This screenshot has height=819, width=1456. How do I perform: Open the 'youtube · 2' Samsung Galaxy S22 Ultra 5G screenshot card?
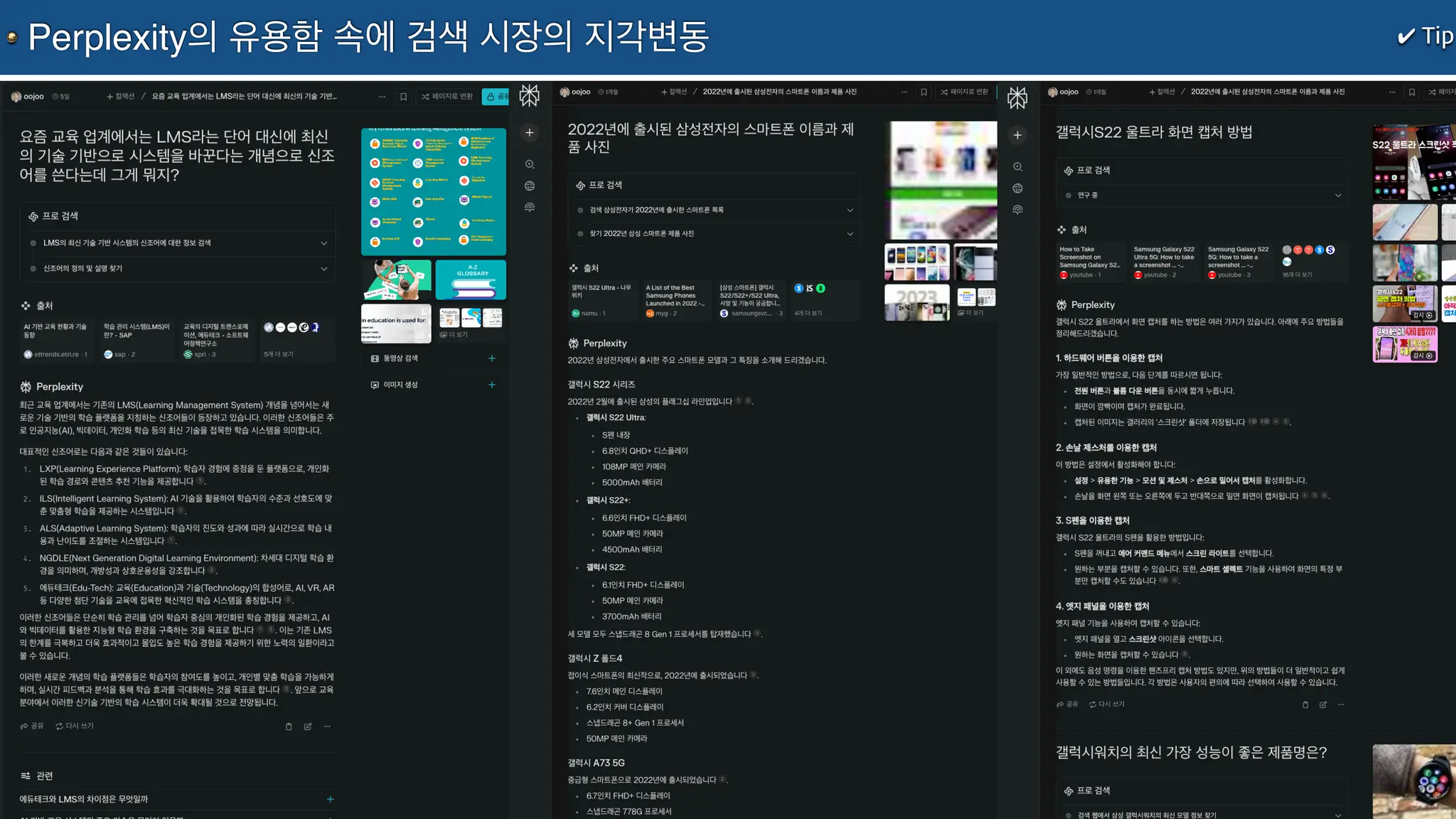tap(1165, 262)
